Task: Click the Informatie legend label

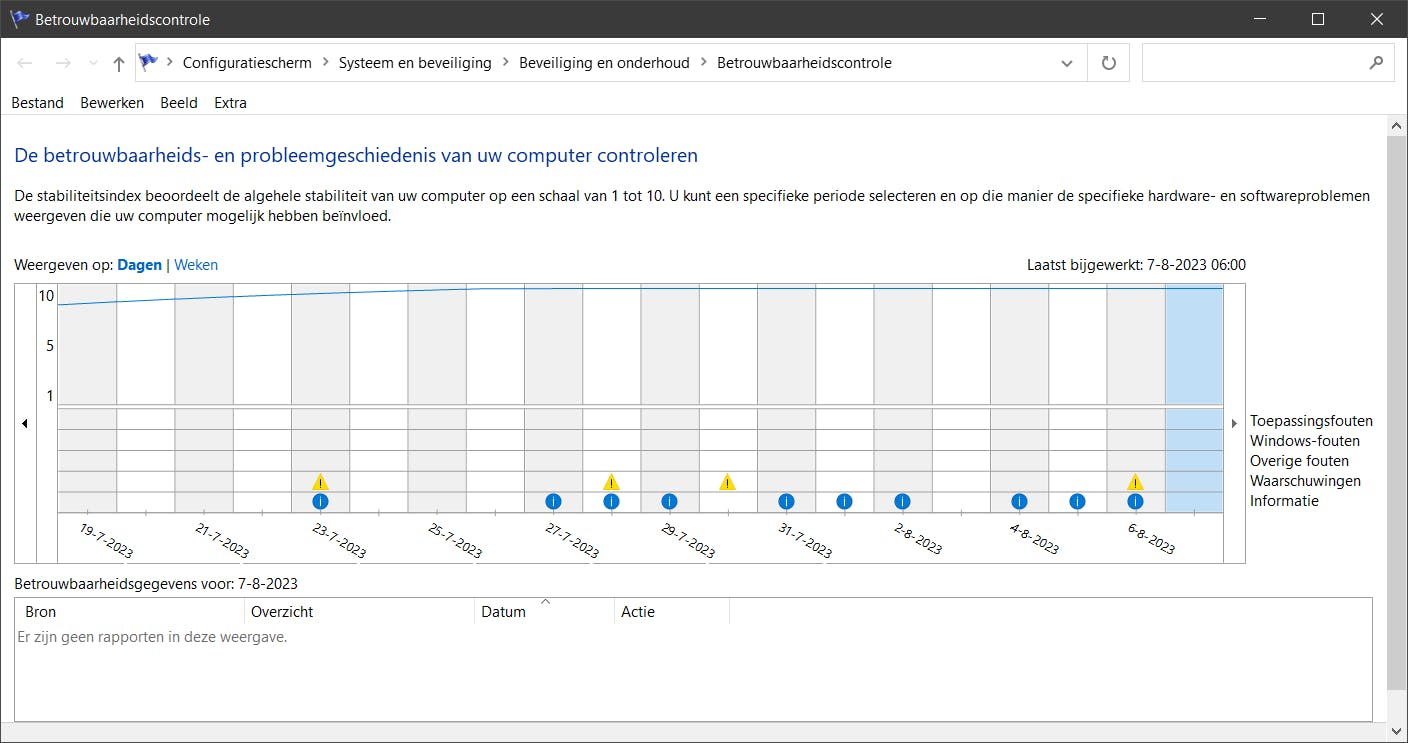Action: pos(1284,501)
